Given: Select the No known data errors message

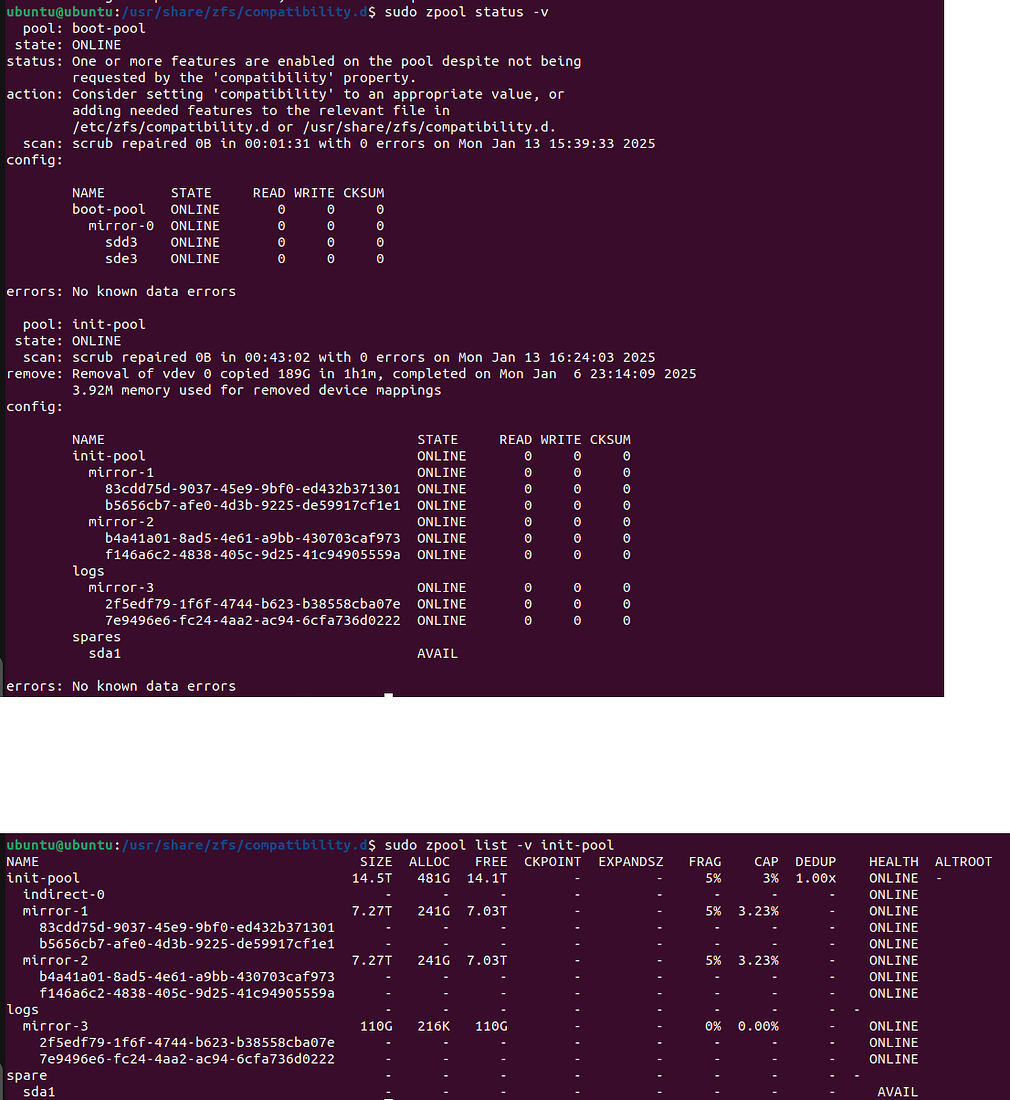Looking at the screenshot, I should 155,291.
